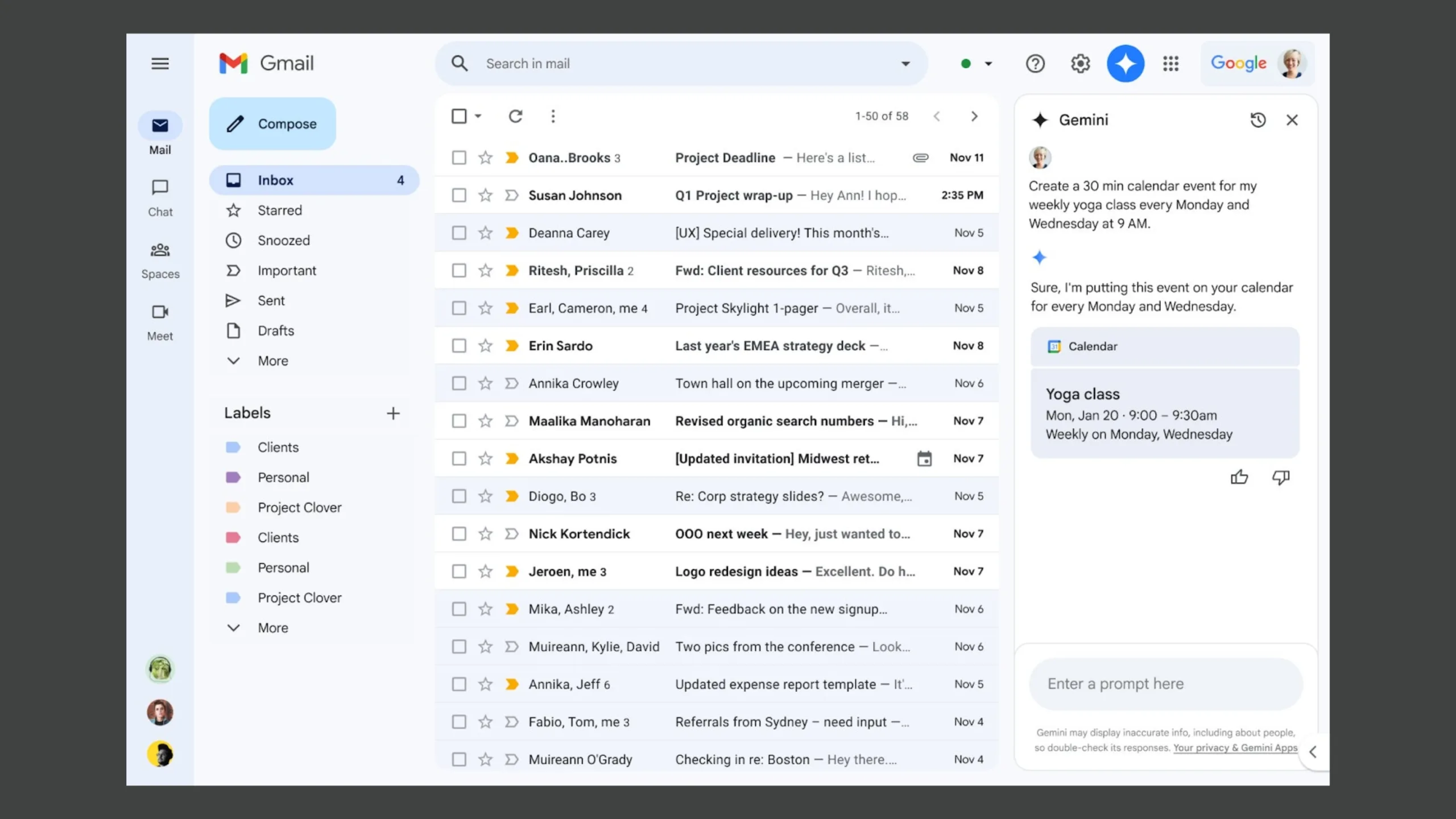Image resolution: width=1456 pixels, height=819 pixels.
Task: Click the Gemini sparkle button in header
Action: pyautogui.click(x=1125, y=63)
